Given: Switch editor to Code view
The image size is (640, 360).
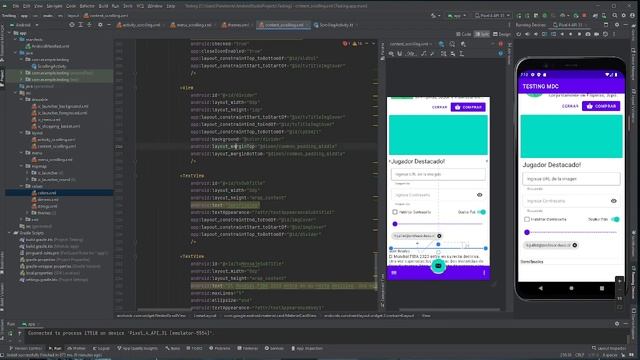Looking at the screenshot, I should [464, 34].
